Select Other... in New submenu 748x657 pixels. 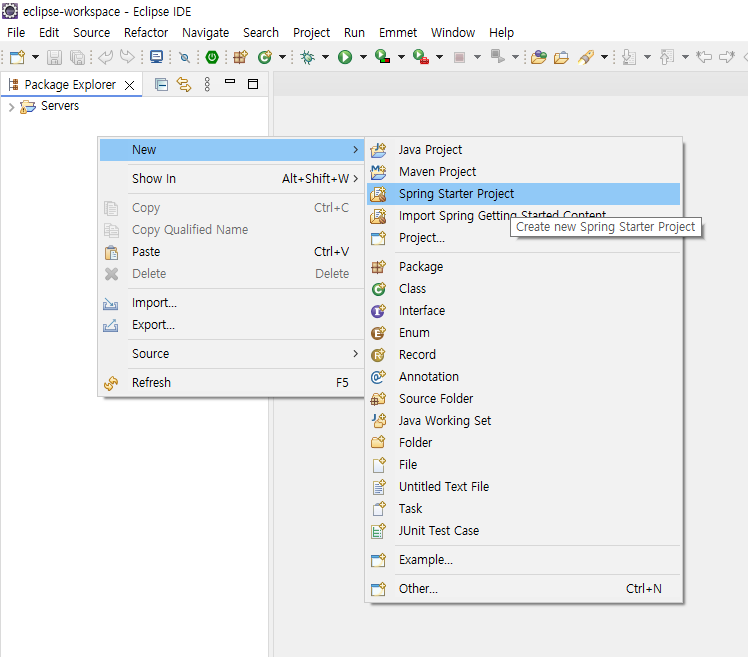523,589
